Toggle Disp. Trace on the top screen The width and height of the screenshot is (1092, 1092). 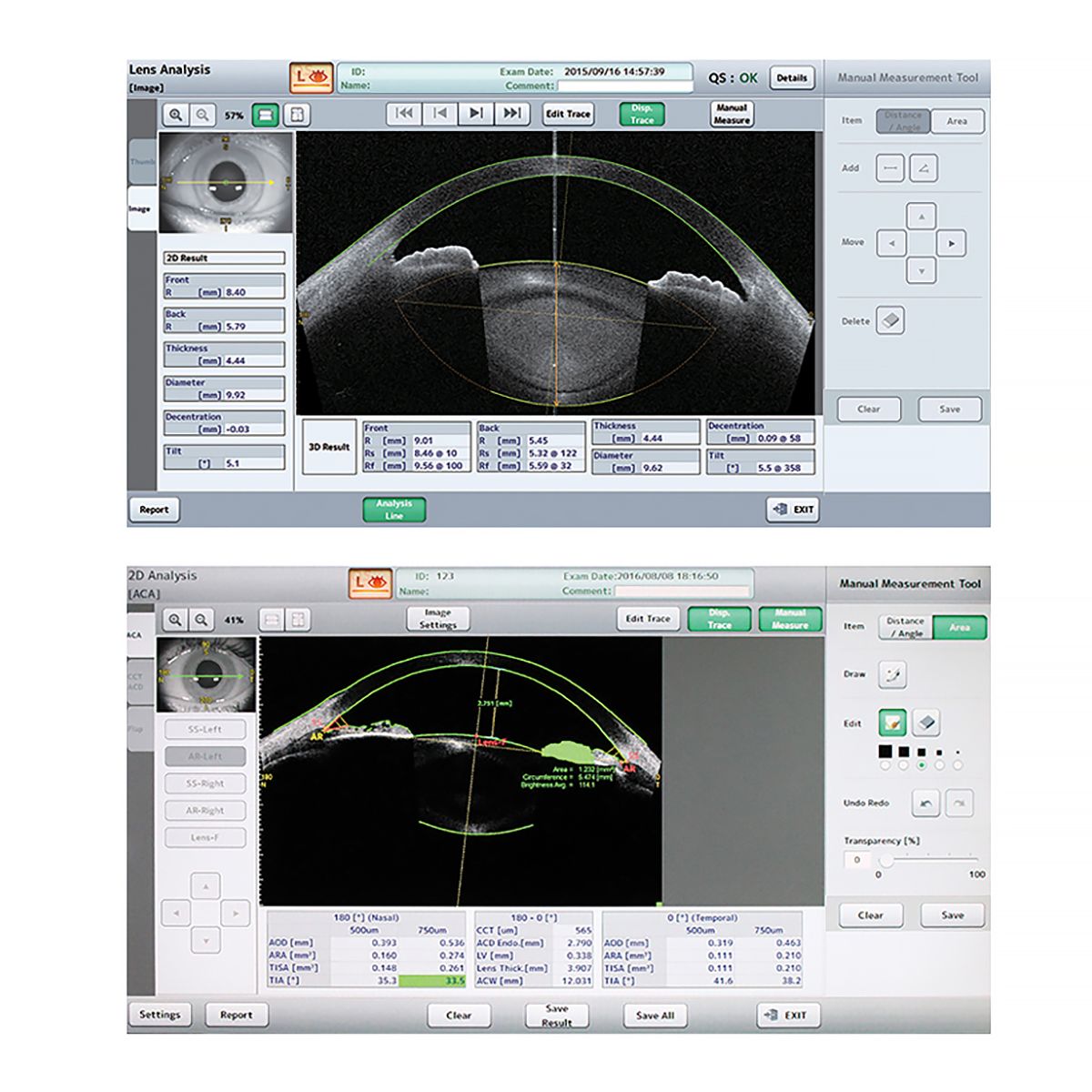tap(642, 113)
